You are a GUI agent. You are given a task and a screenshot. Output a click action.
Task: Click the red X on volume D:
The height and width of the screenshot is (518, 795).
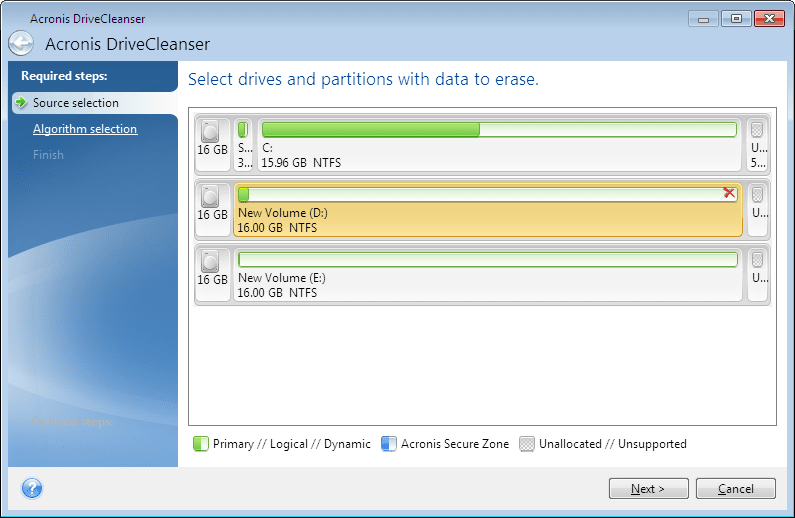730,194
